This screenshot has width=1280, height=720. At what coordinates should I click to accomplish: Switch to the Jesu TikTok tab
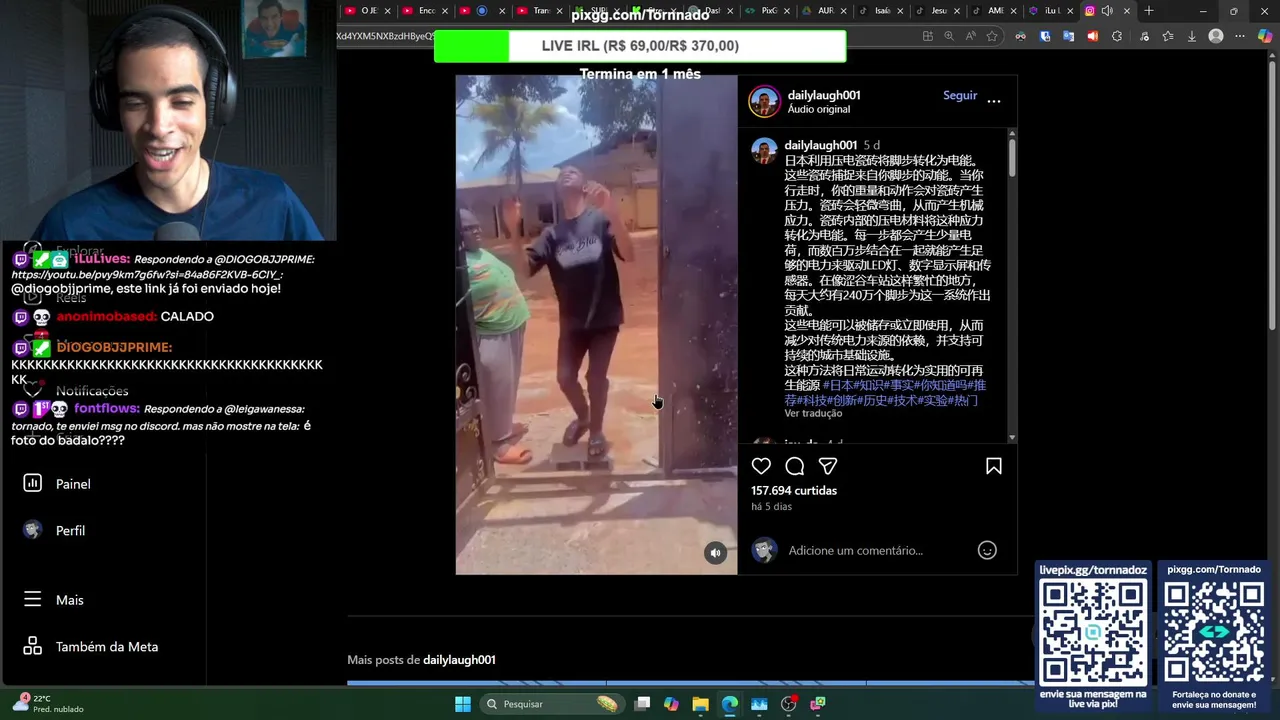[x=940, y=11]
